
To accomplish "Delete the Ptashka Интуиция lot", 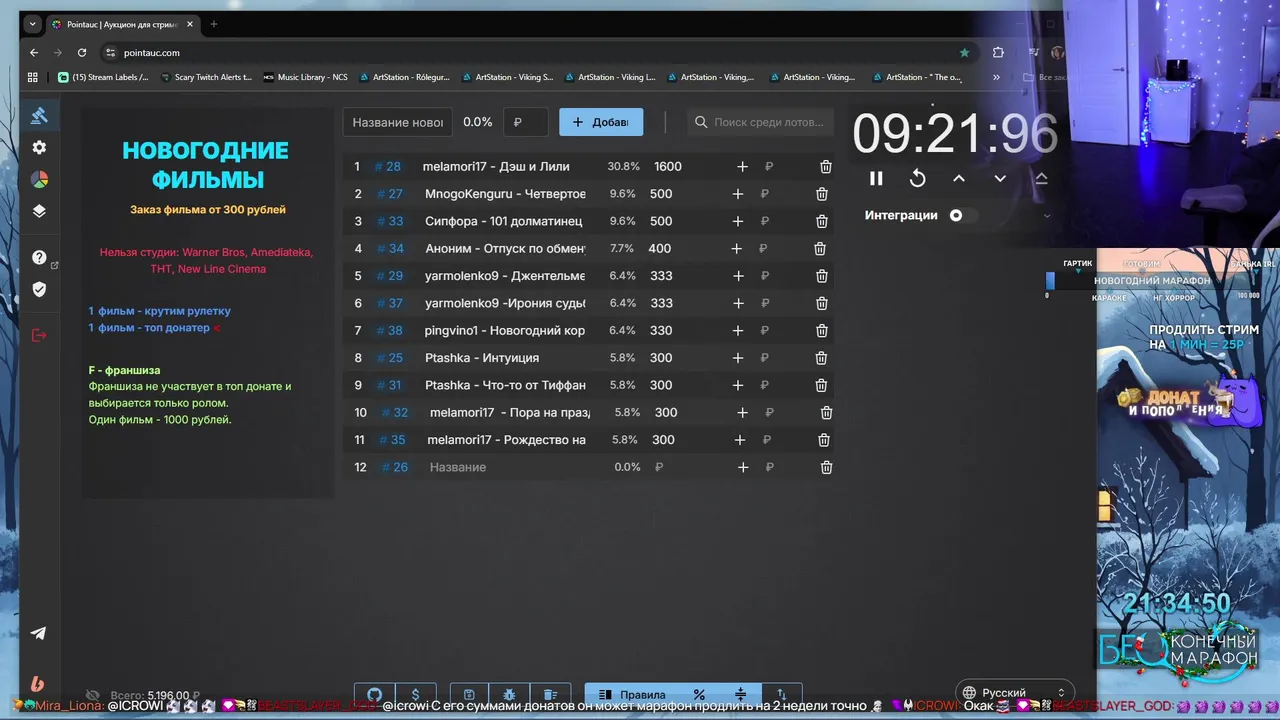I will click(821, 358).
